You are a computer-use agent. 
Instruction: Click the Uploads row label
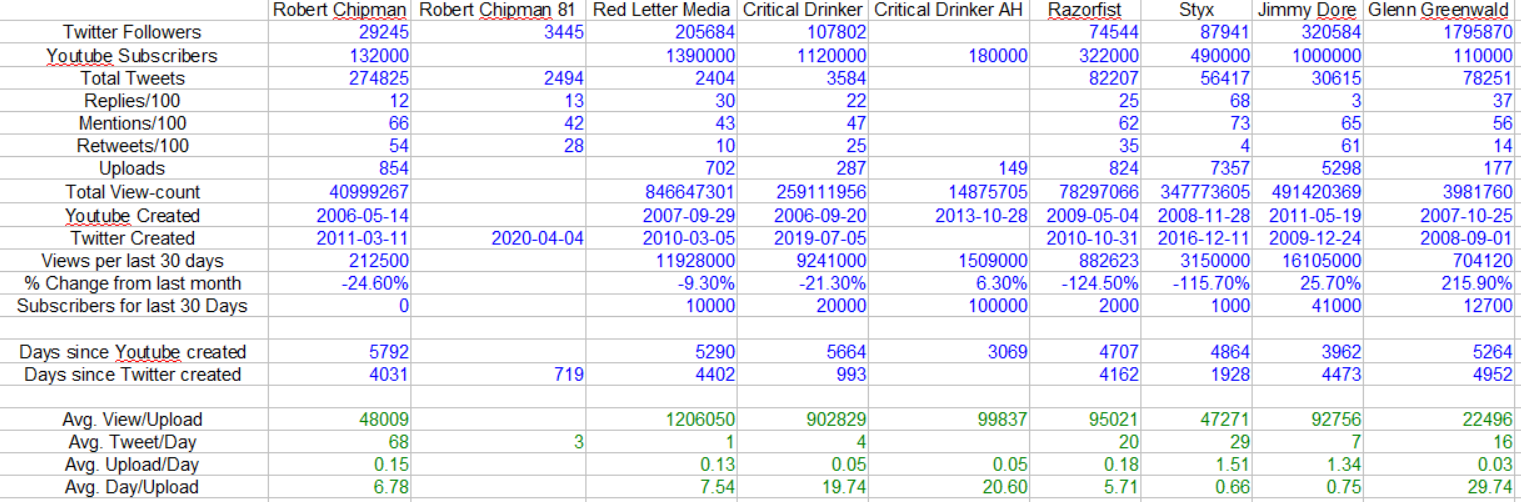132,169
